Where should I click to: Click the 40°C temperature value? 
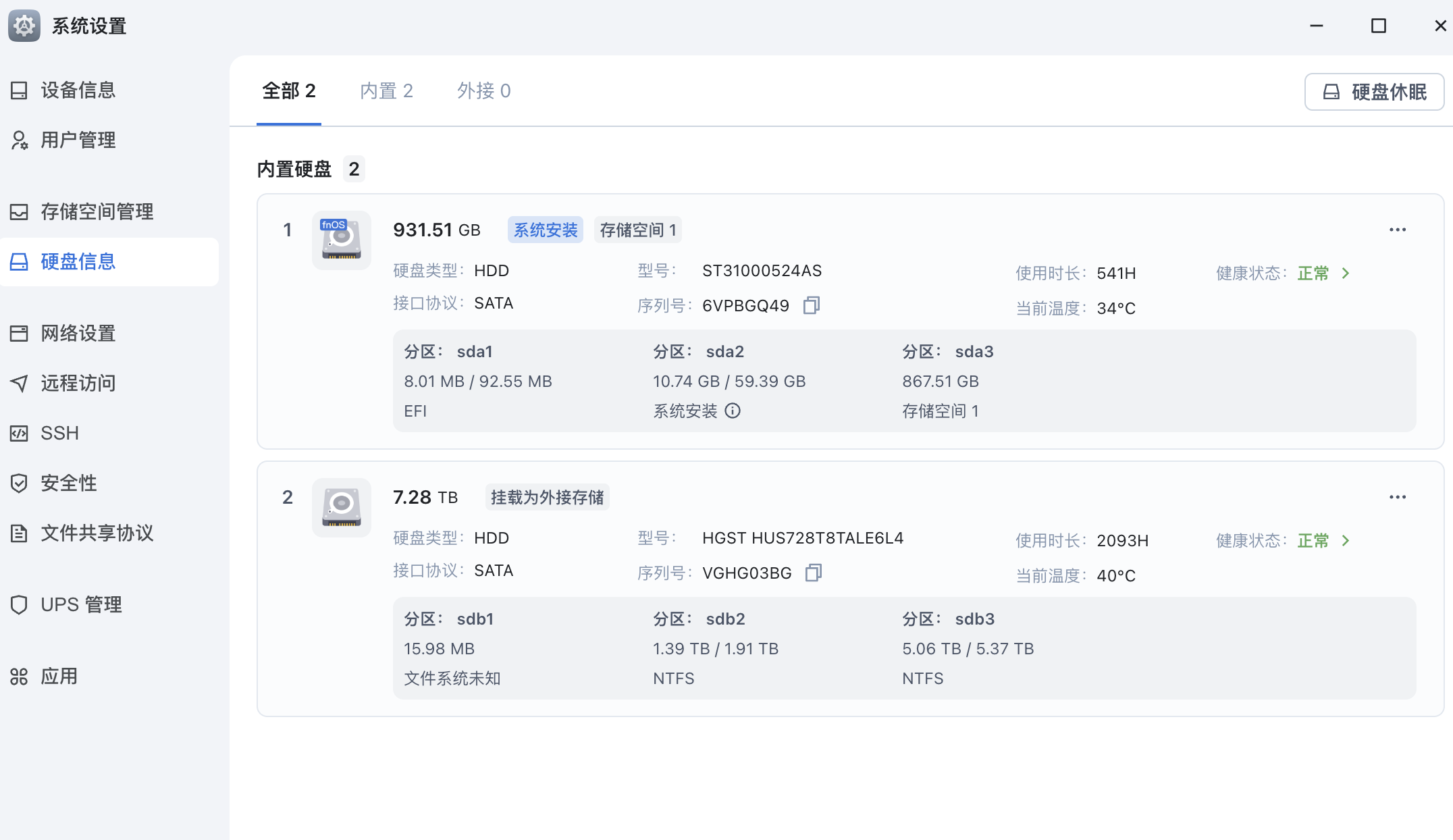pyautogui.click(x=1116, y=575)
